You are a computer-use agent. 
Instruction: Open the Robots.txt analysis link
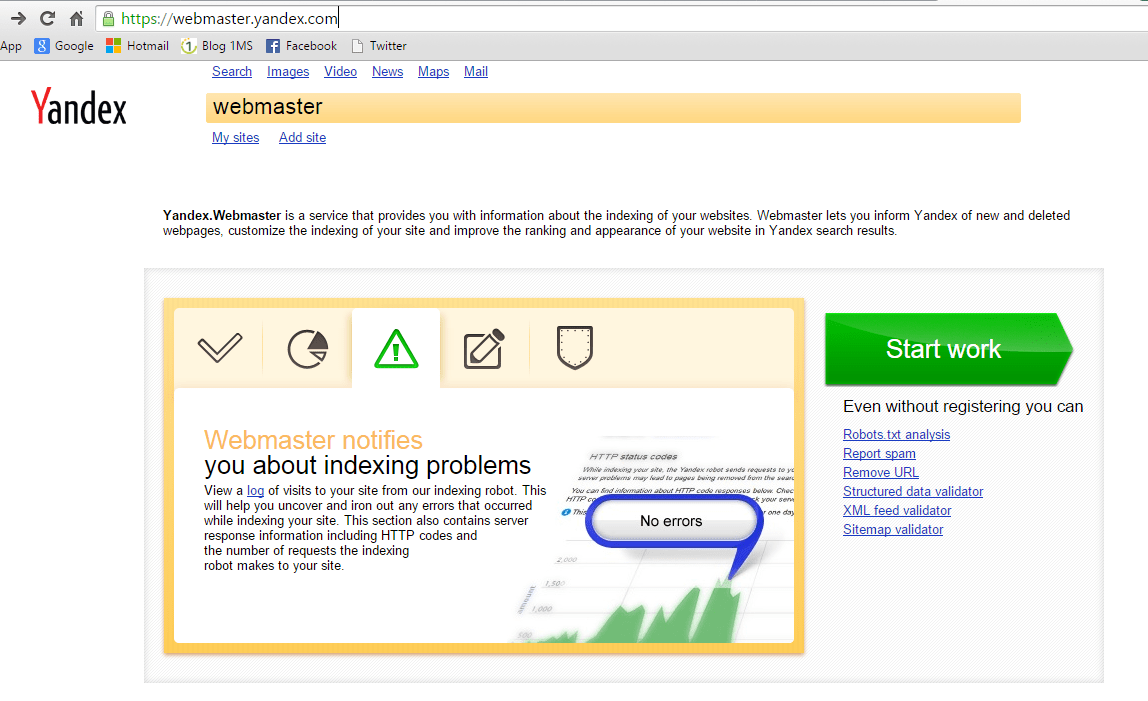[896, 435]
